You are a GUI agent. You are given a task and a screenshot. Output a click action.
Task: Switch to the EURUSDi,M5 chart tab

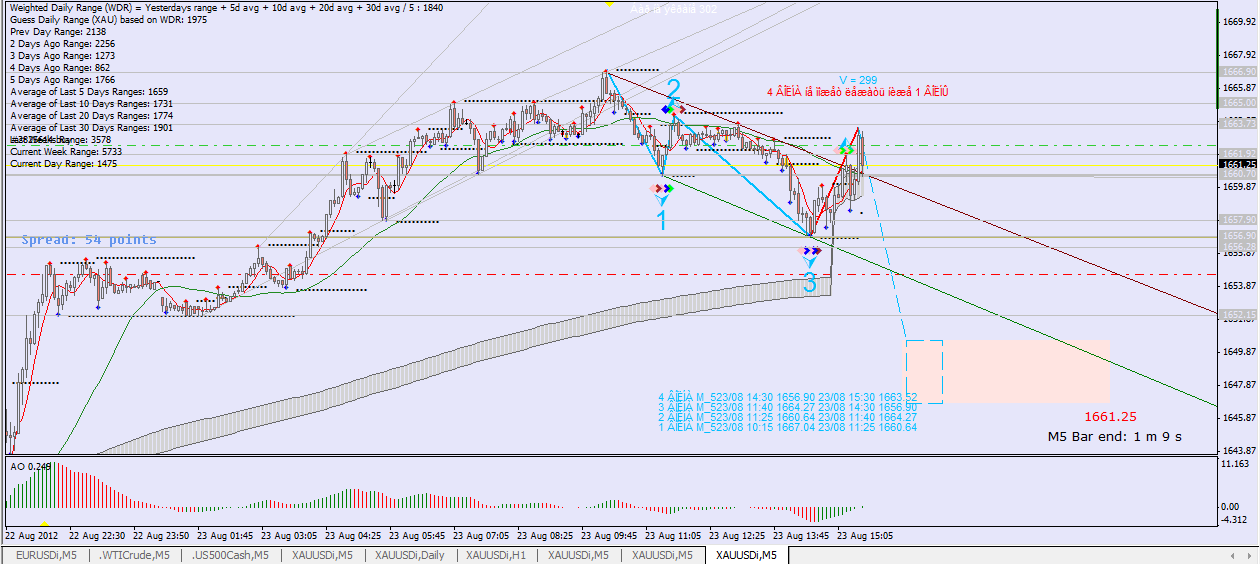coord(45,555)
